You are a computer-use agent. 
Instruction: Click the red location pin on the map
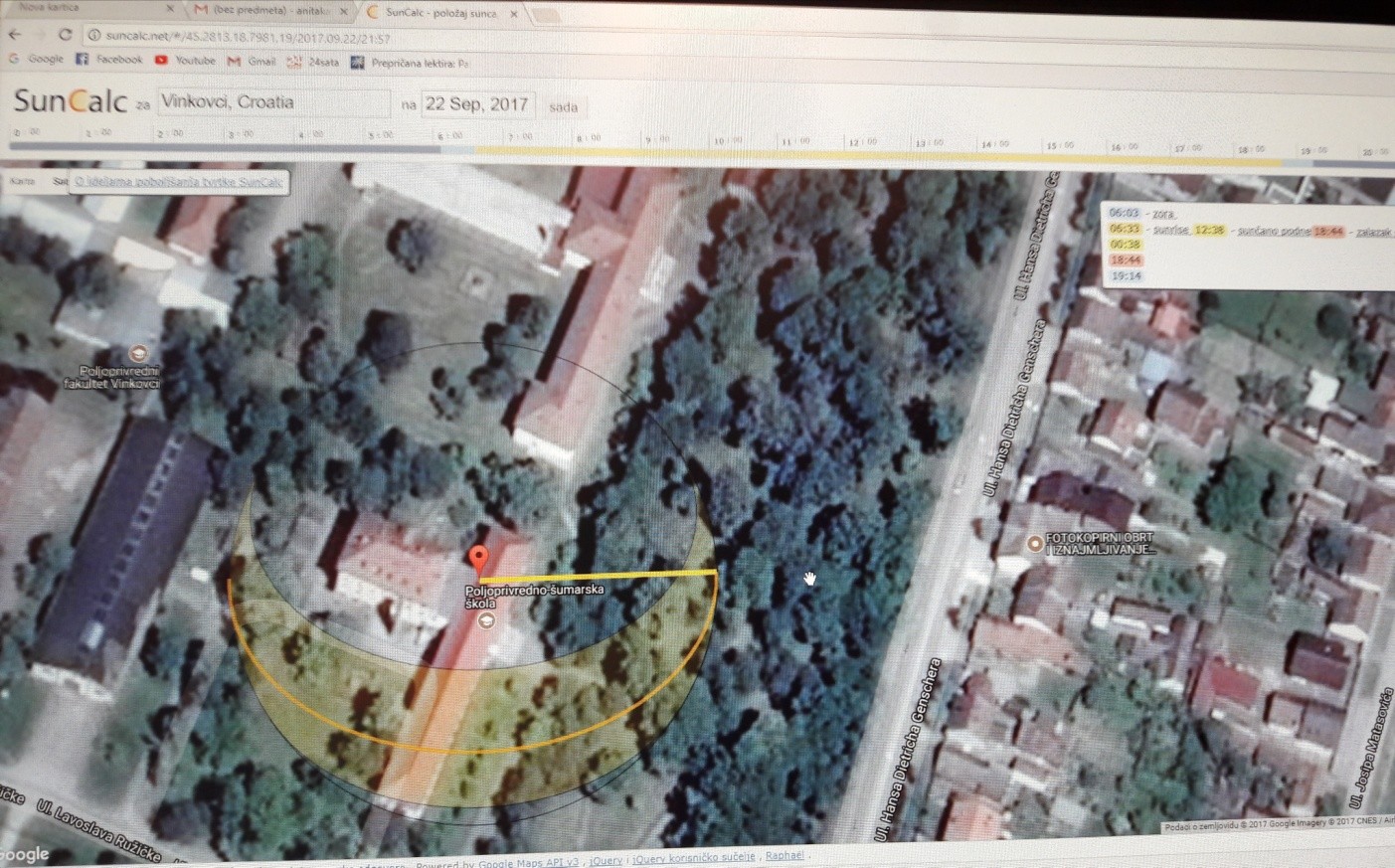[478, 560]
